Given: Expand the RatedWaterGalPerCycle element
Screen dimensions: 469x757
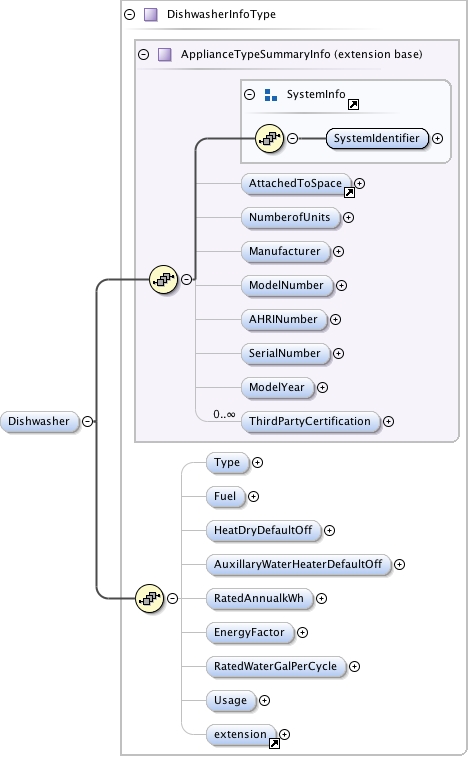Looking at the screenshot, I should click(x=354, y=667).
